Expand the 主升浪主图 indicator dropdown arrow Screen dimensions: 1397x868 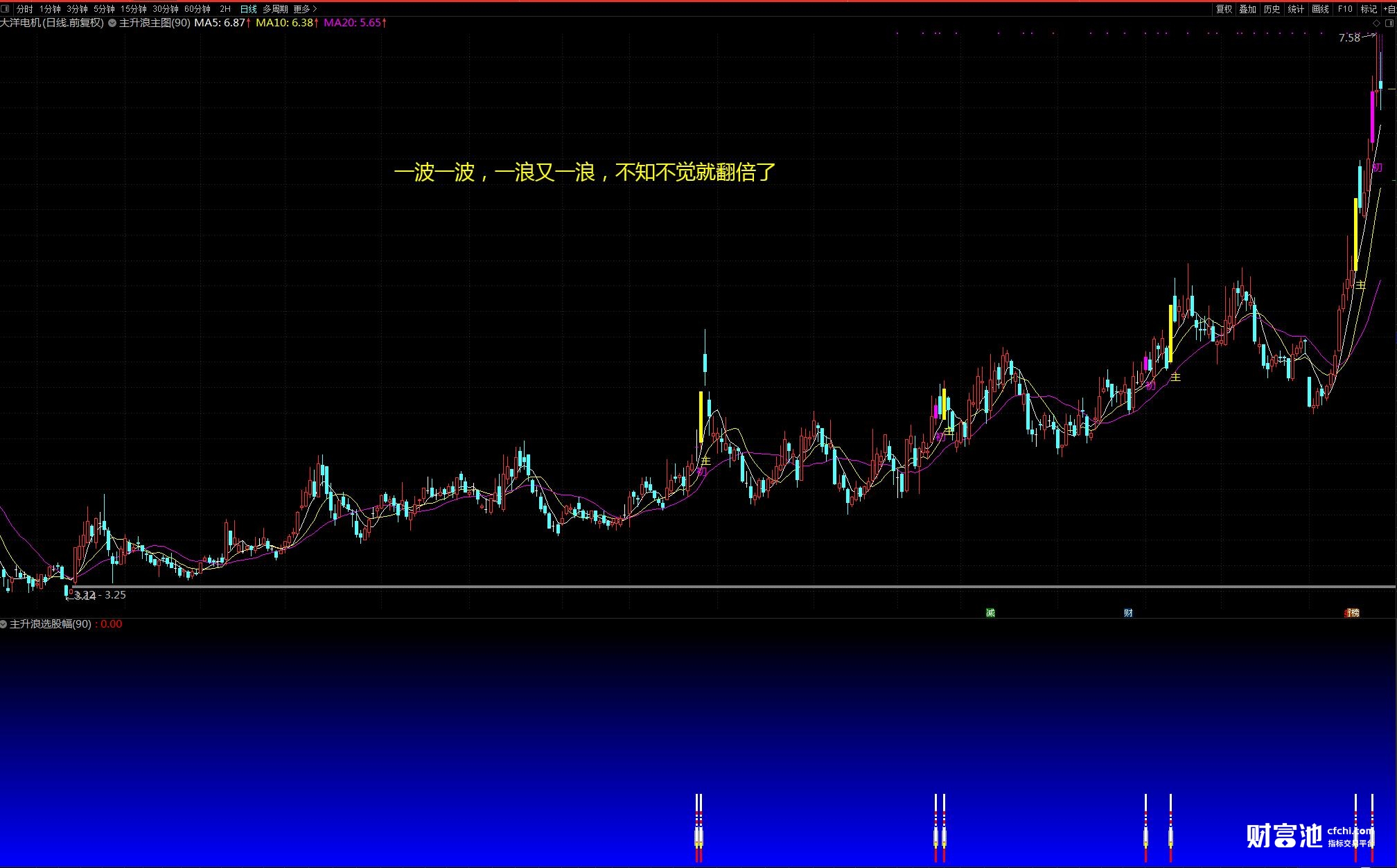click(112, 23)
